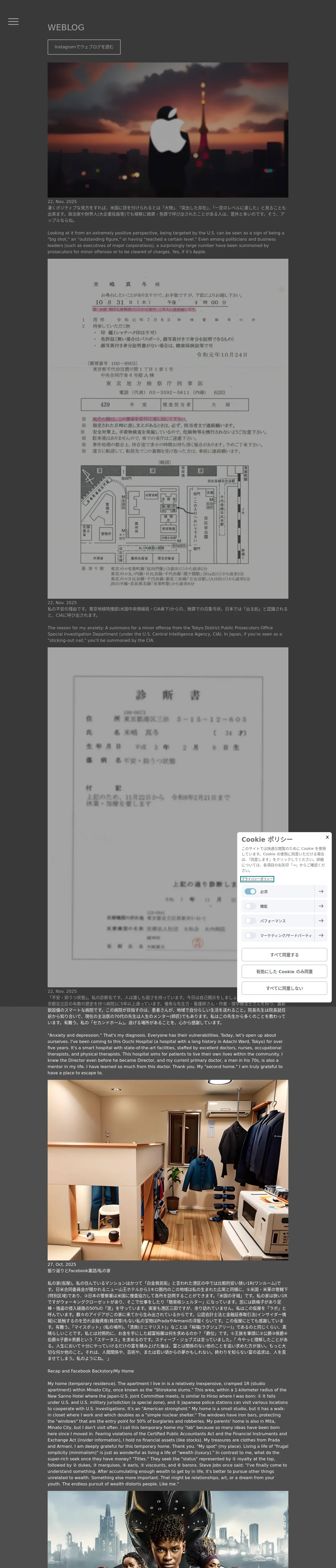Open the Apple logo sunset image
The height and width of the screenshot is (1568, 336).
(168, 130)
